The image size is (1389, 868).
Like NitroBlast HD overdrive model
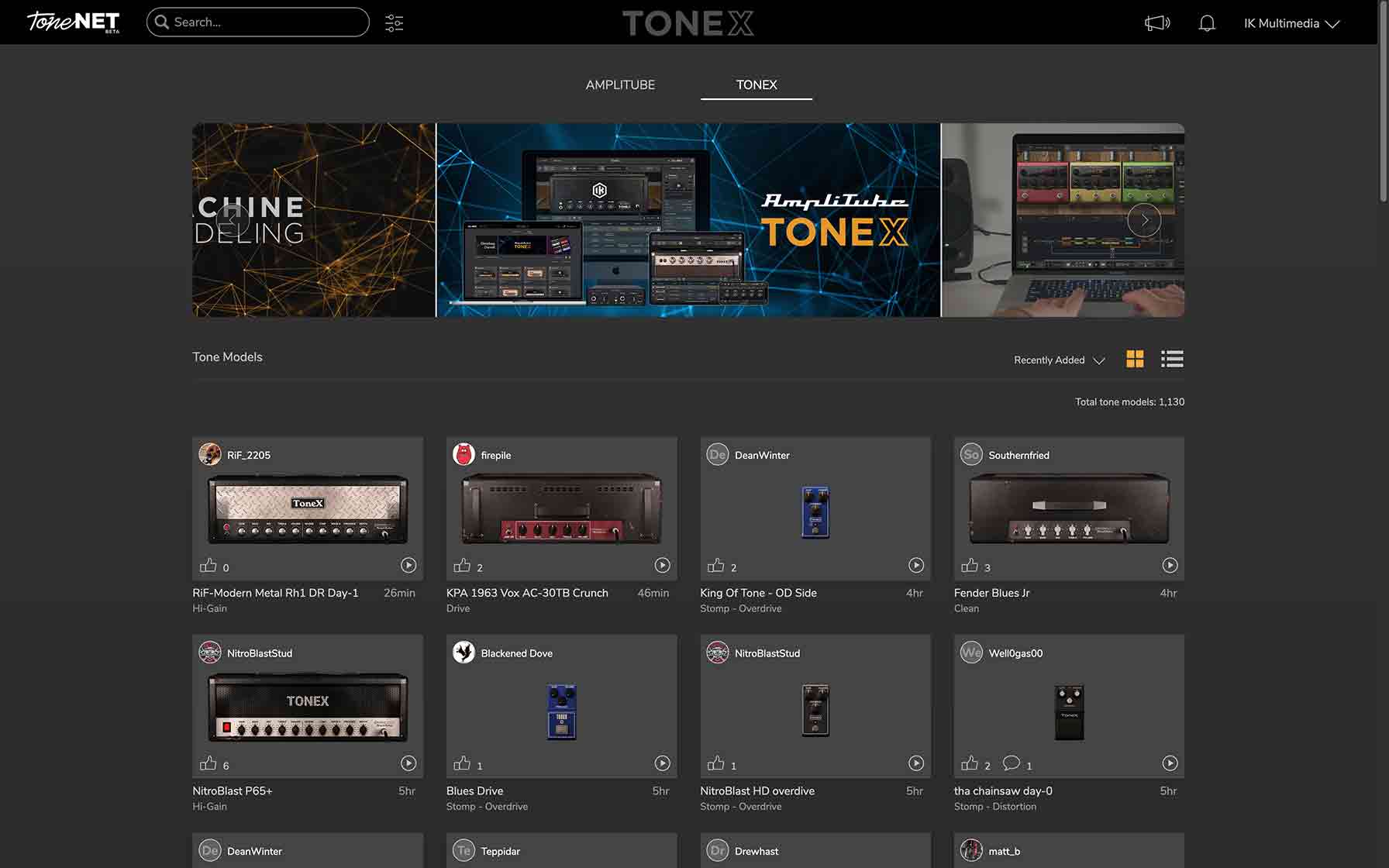tap(716, 763)
